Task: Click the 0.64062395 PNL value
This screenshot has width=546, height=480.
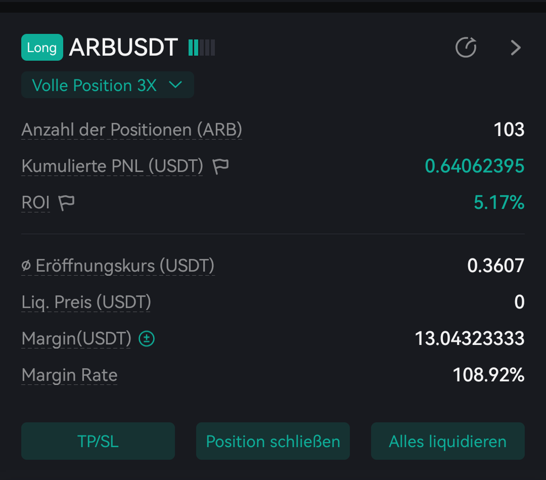Action: pos(475,166)
